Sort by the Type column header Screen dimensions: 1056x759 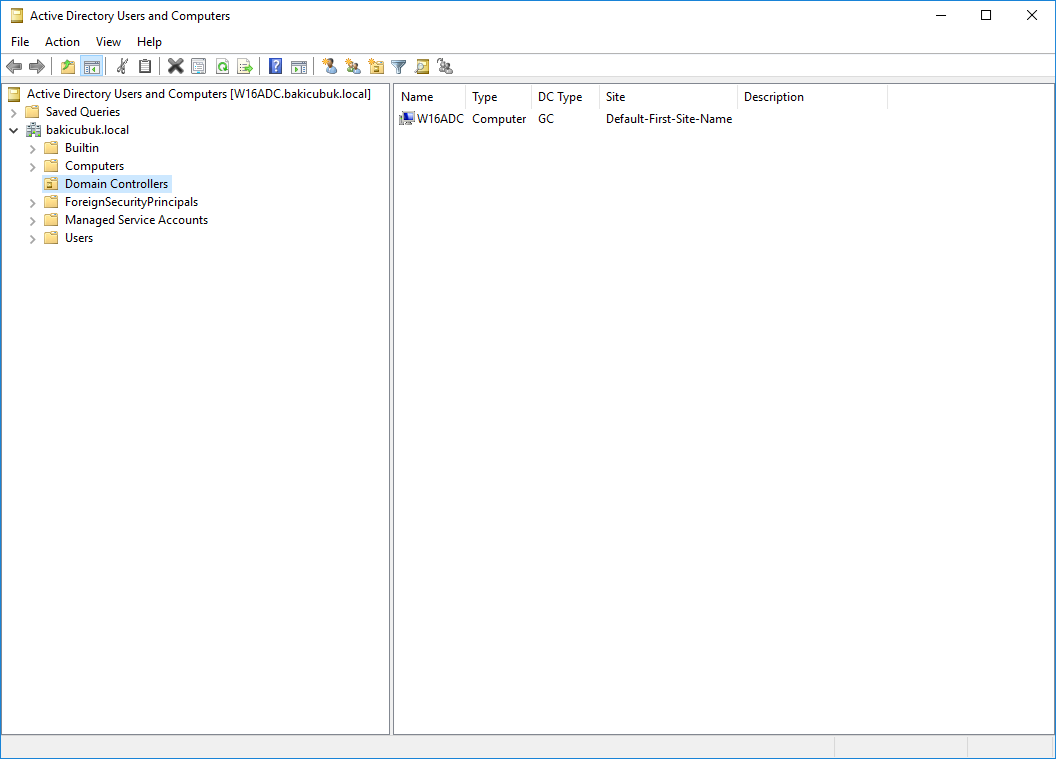point(498,97)
